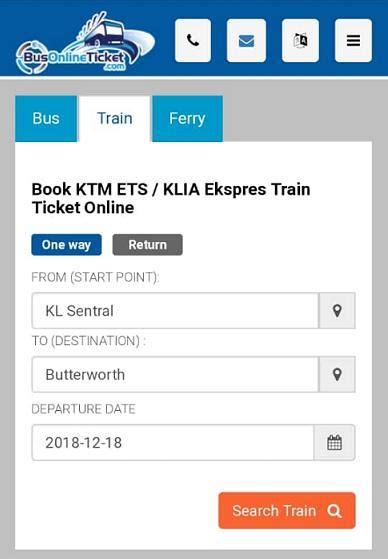This screenshot has width=388, height=559.
Task: Open the 2018-12-18 departure date field
Action: tap(173, 442)
